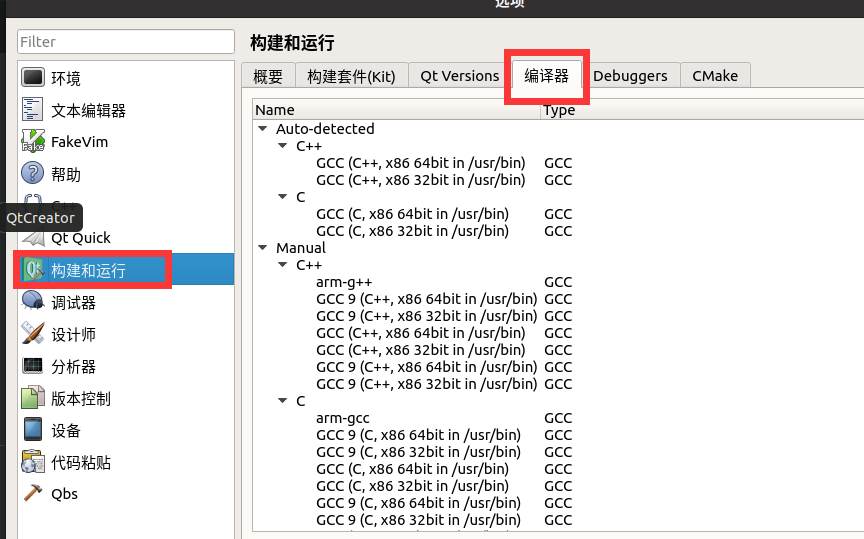Open the 设计师 designer brush icon

coord(33,333)
